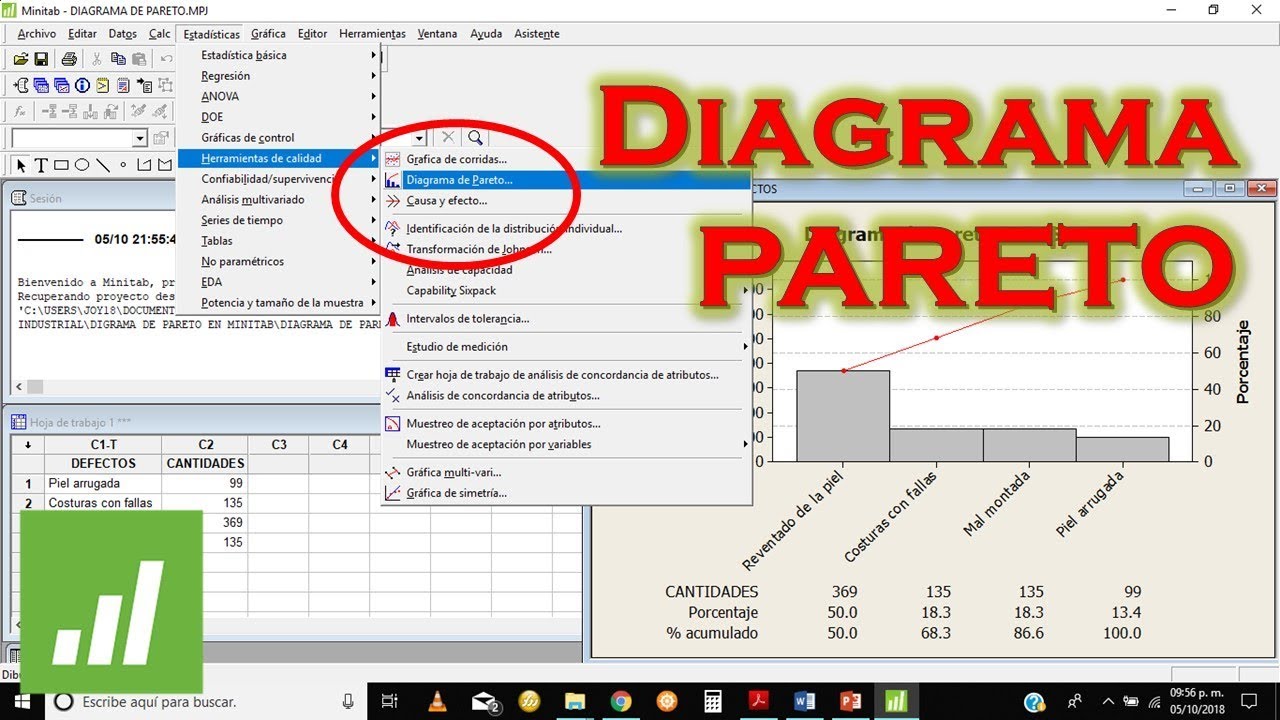Click the ReportPad toolbar icon
Viewport: 1280px width, 720px height.
123,85
